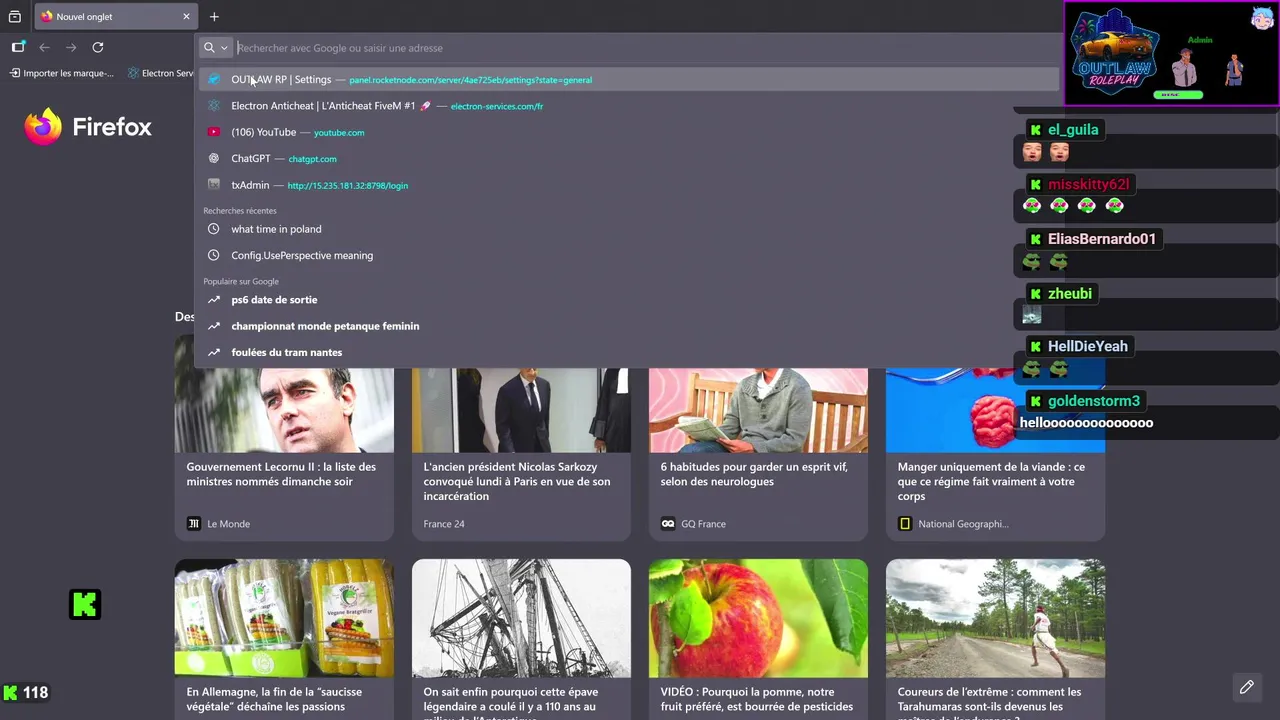
Task: Click trending arrow icon beside ps6 date
Action: click(213, 300)
